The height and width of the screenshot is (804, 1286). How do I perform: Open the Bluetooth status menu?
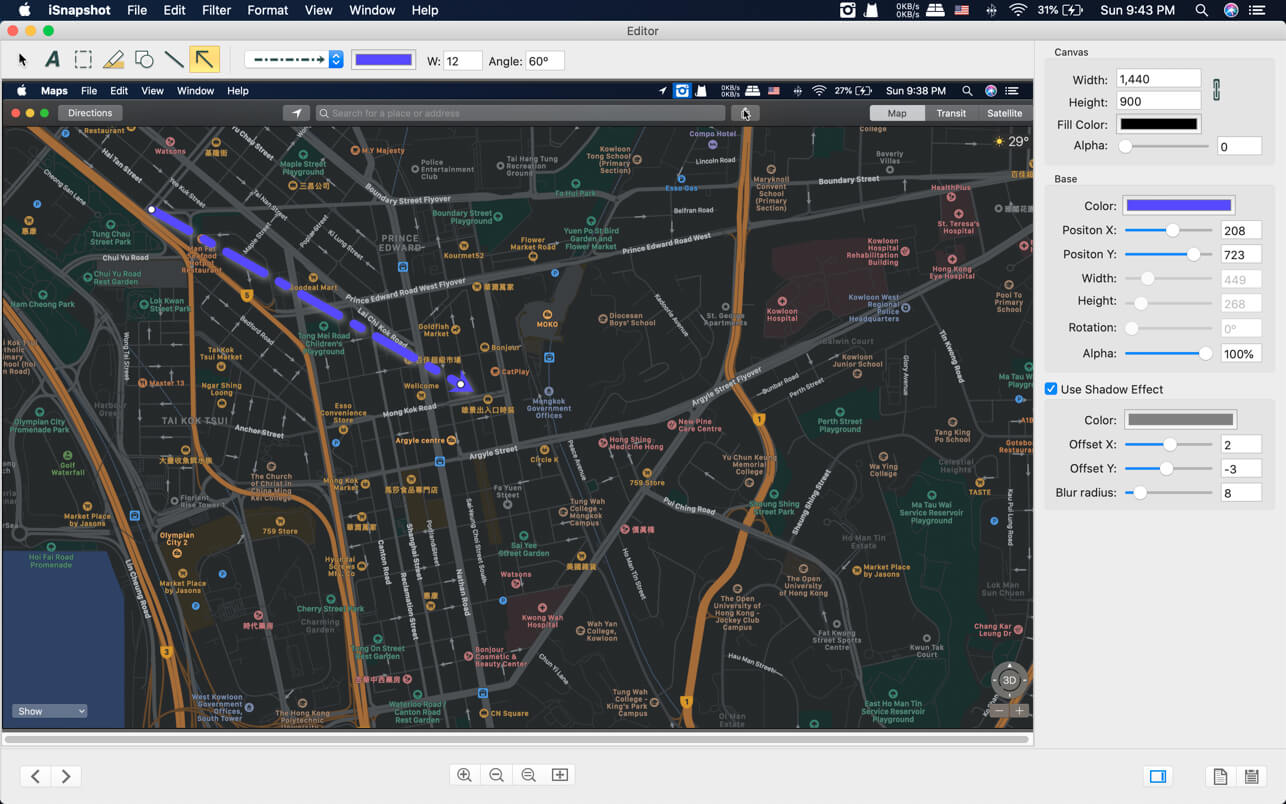pyautogui.click(x=991, y=10)
